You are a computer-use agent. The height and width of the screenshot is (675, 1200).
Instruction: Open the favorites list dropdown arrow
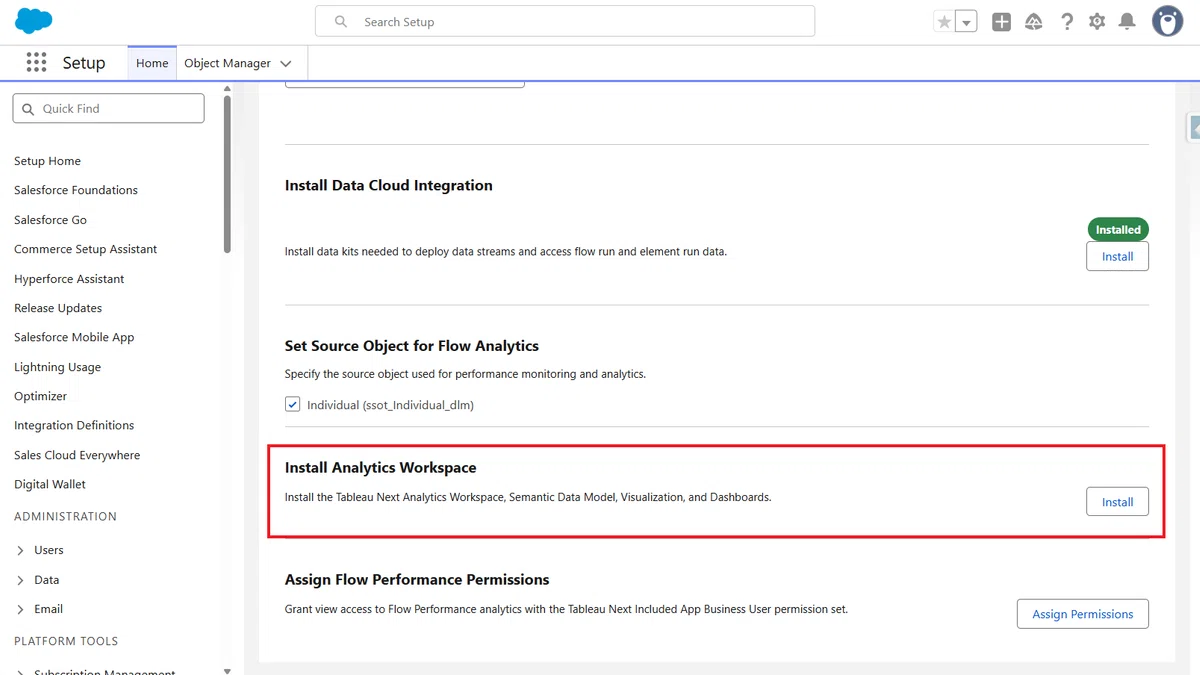(966, 22)
